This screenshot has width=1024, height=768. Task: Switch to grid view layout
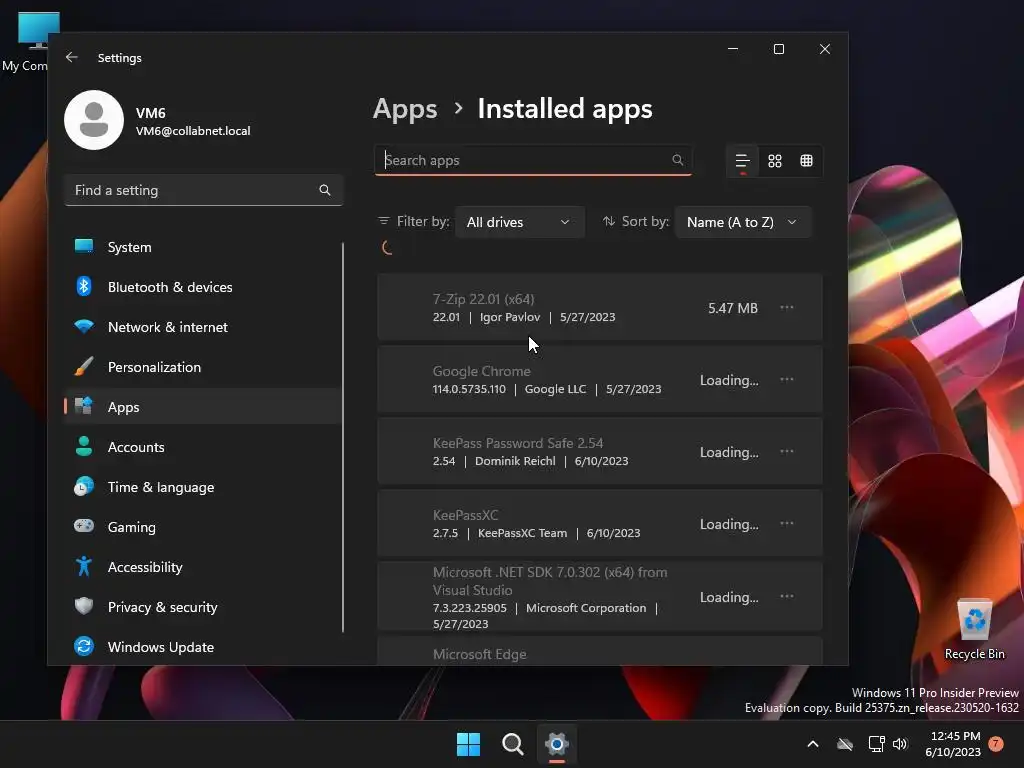coord(775,161)
